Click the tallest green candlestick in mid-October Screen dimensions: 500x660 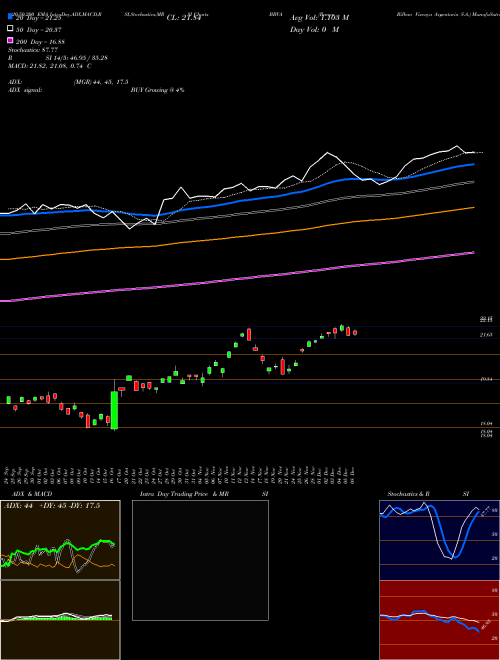[x=114, y=410]
